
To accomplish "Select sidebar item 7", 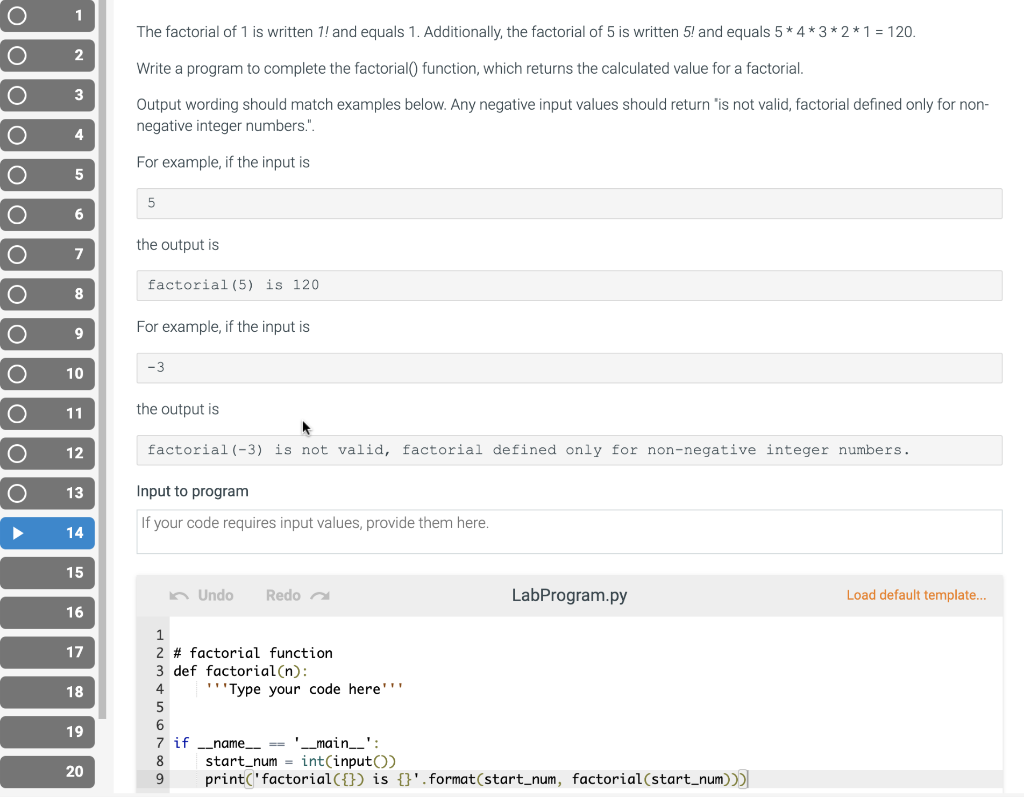I will pos(47,255).
